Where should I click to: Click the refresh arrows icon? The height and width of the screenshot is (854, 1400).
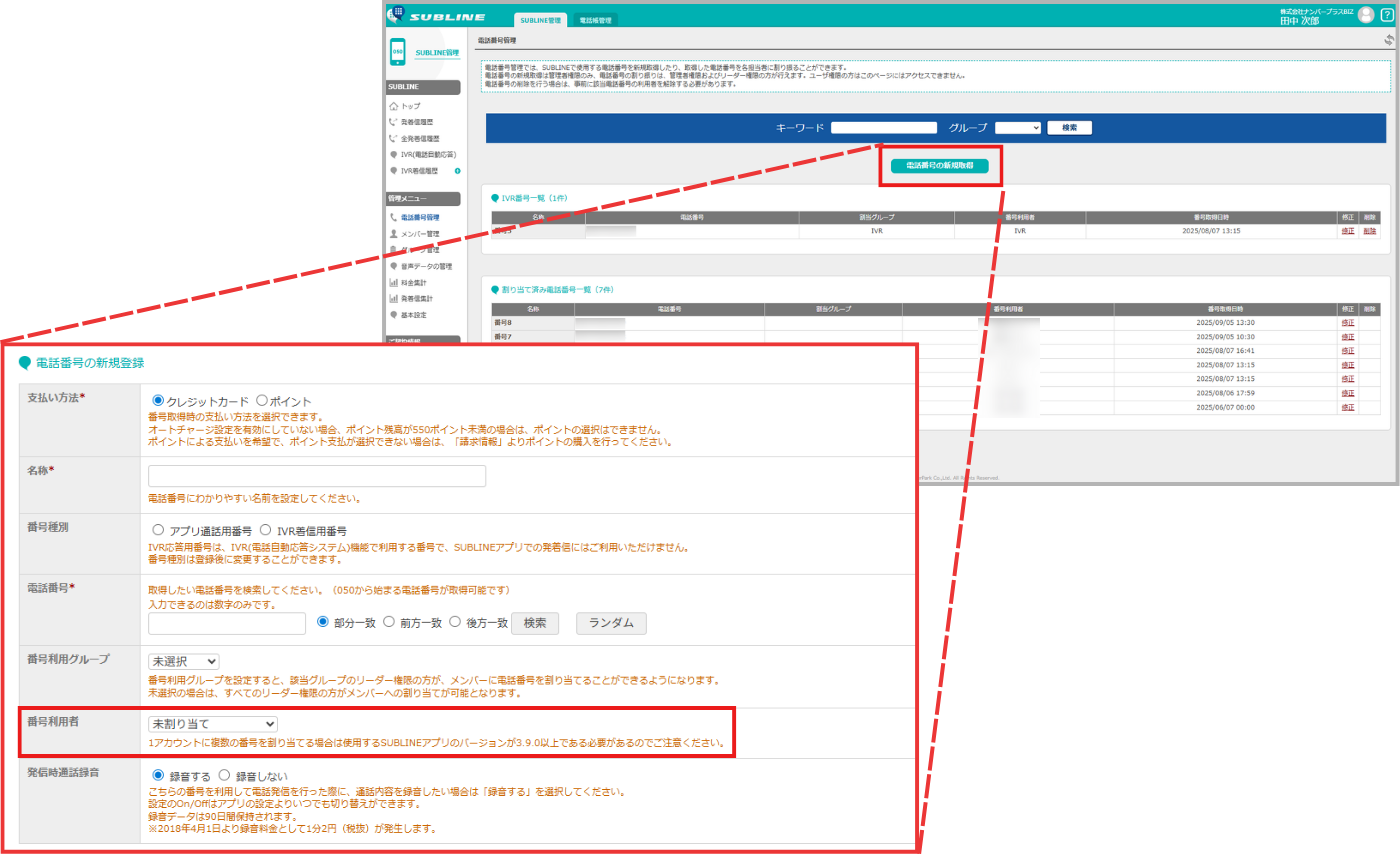[x=1388, y=40]
